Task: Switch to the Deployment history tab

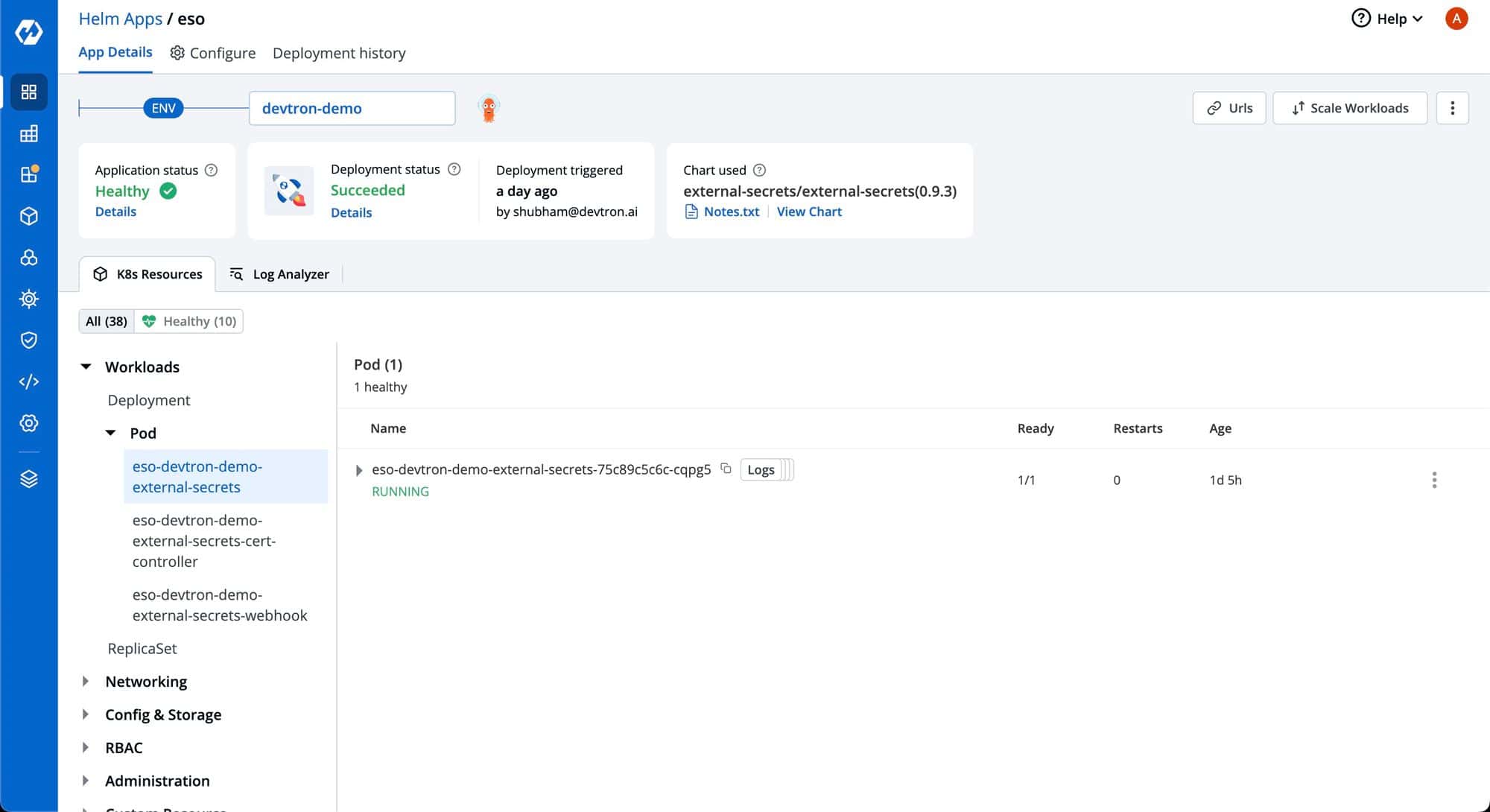Action: coord(338,53)
